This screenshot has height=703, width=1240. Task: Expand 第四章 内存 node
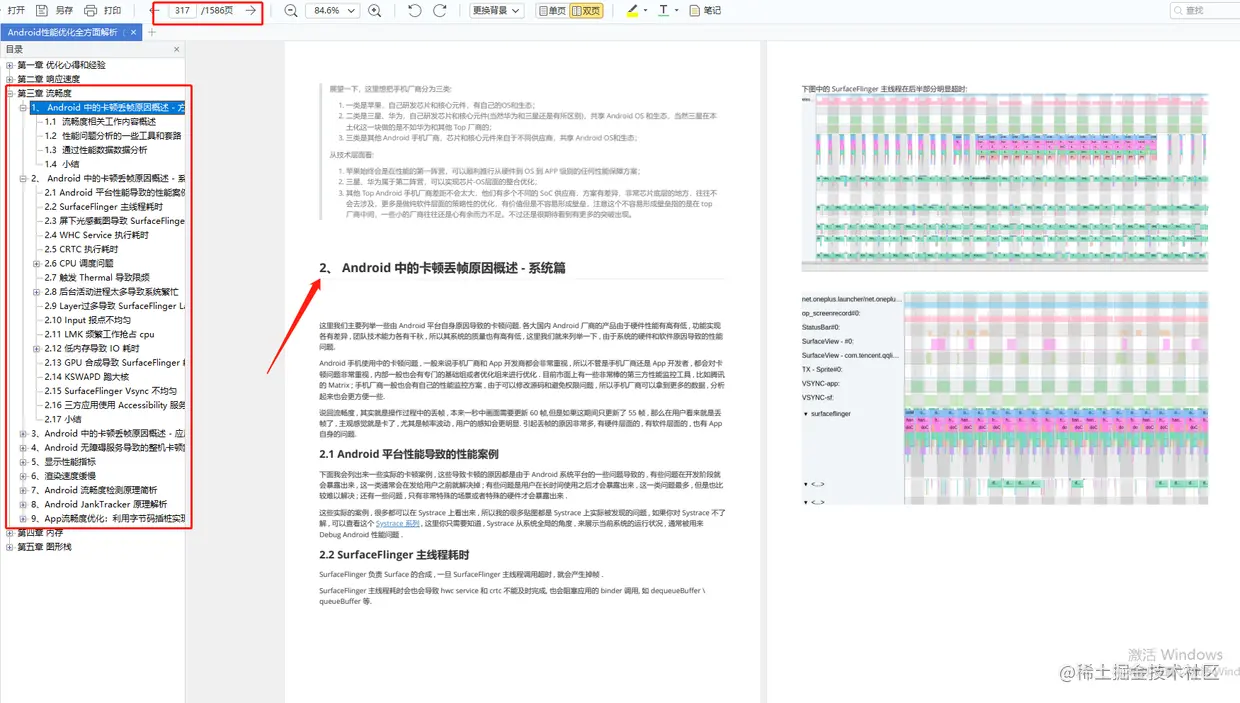[x=10, y=533]
